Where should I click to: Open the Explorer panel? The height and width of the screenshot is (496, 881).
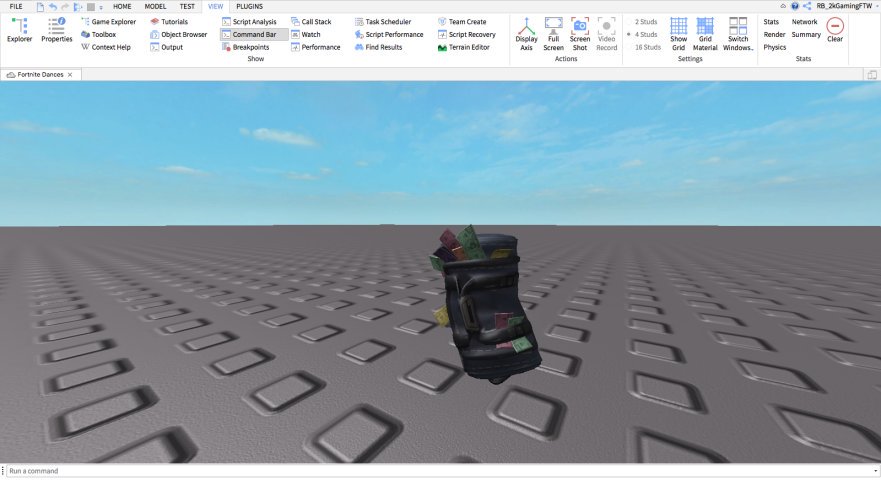19,30
